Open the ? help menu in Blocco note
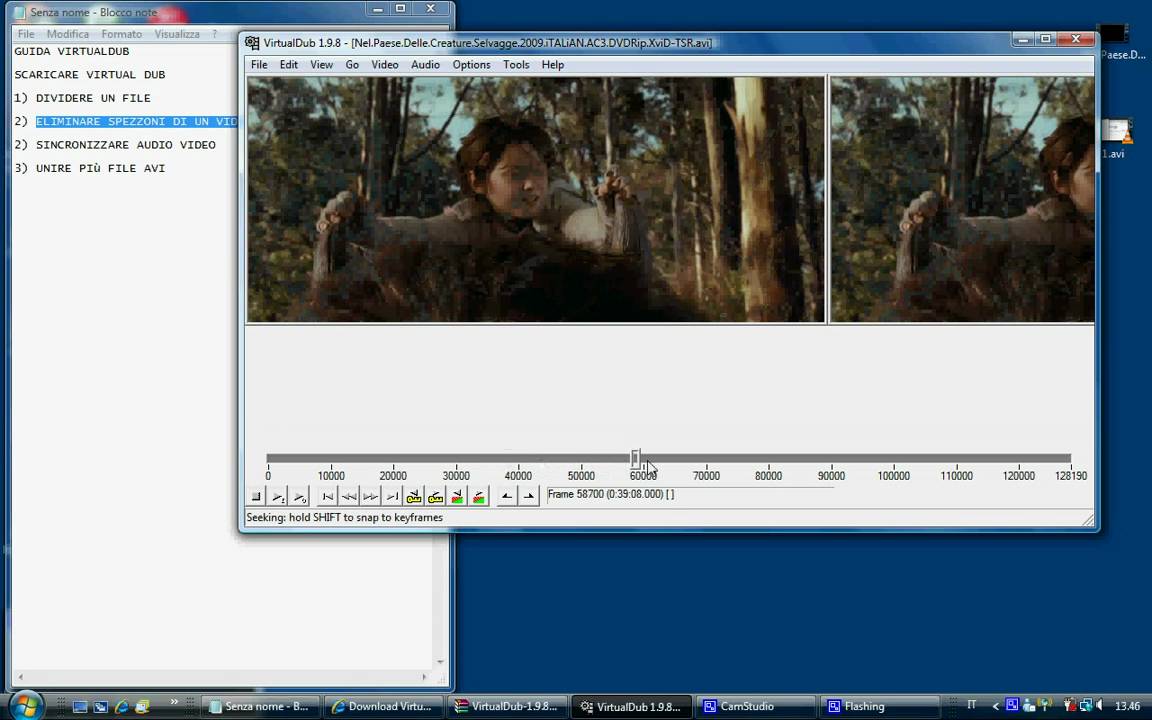Image resolution: width=1152 pixels, height=720 pixels. (x=215, y=34)
